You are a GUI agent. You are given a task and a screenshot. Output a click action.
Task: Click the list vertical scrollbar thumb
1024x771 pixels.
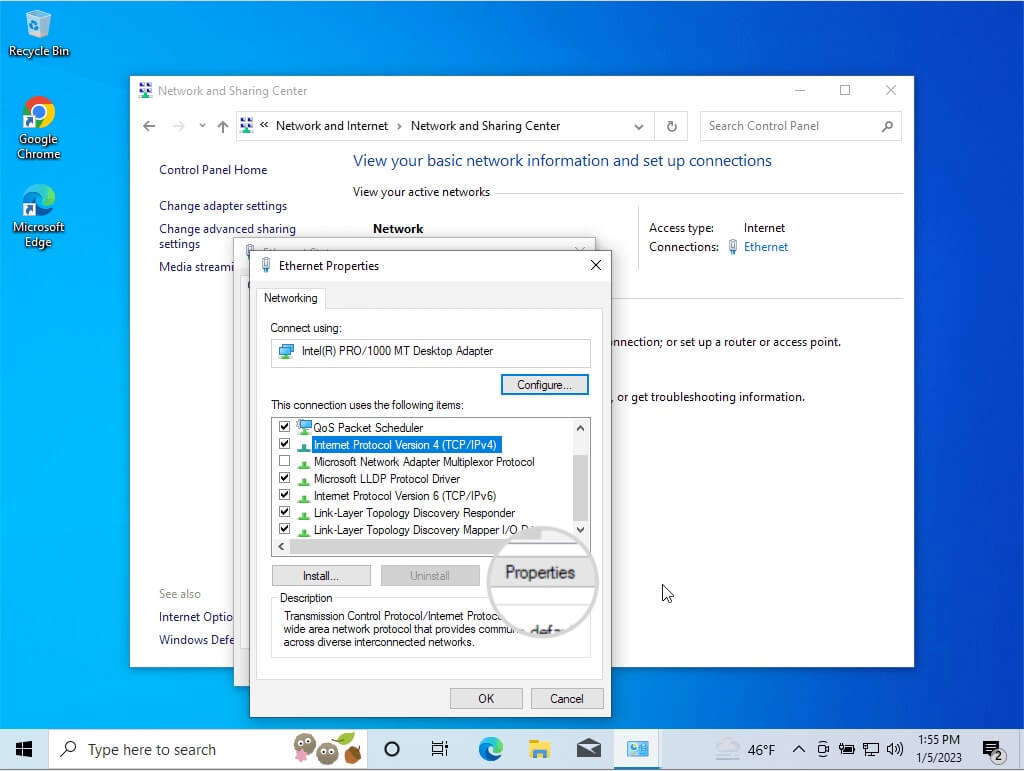click(580, 487)
